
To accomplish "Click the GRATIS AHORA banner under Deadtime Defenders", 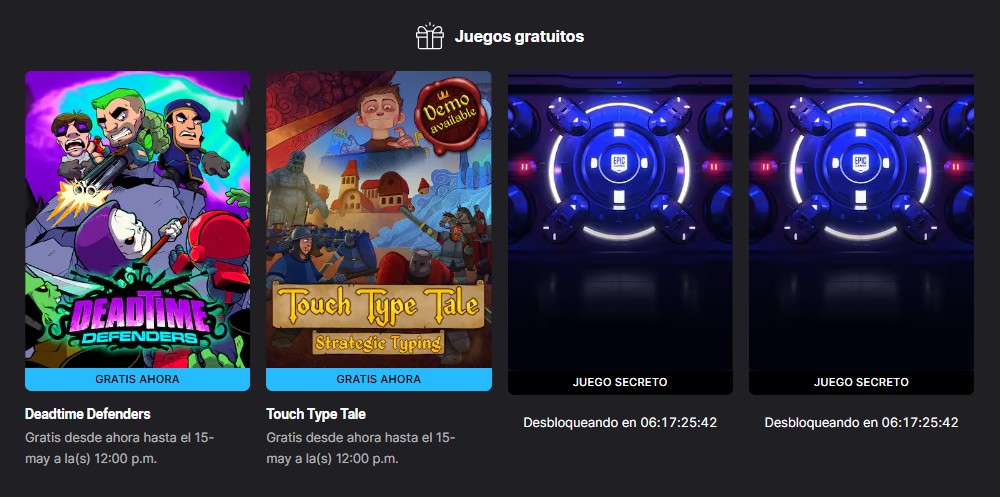I will (x=137, y=379).
